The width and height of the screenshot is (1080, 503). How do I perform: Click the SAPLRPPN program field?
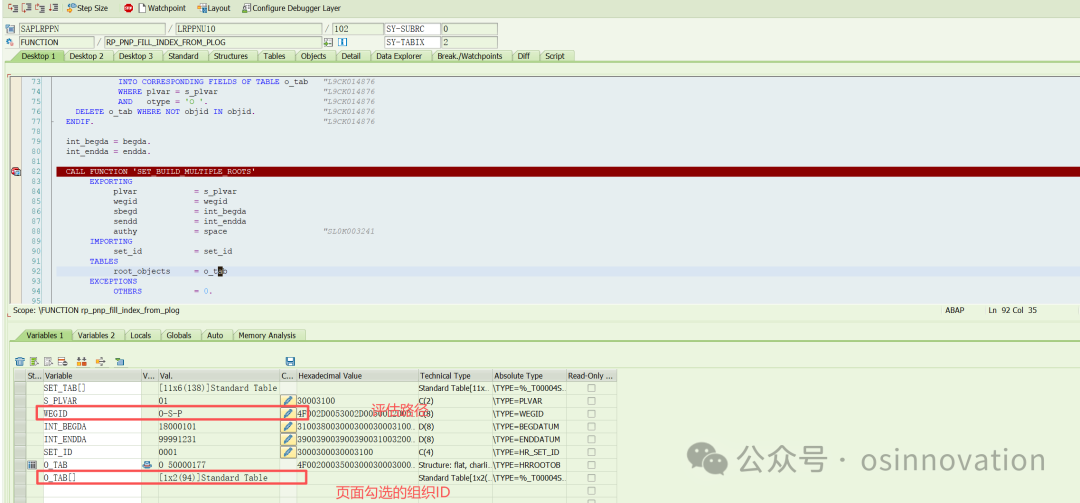coord(92,29)
